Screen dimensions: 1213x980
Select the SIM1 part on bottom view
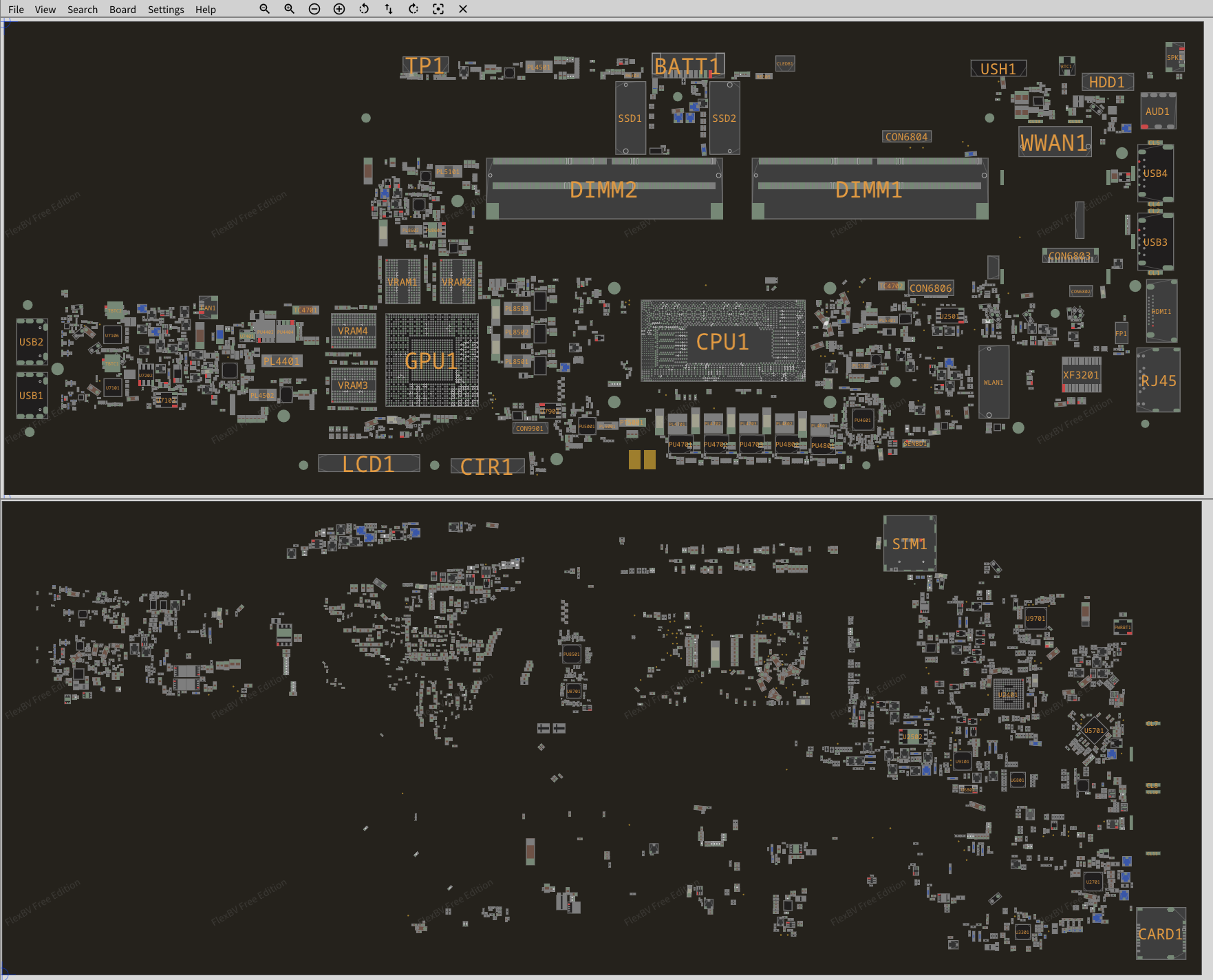[910, 544]
